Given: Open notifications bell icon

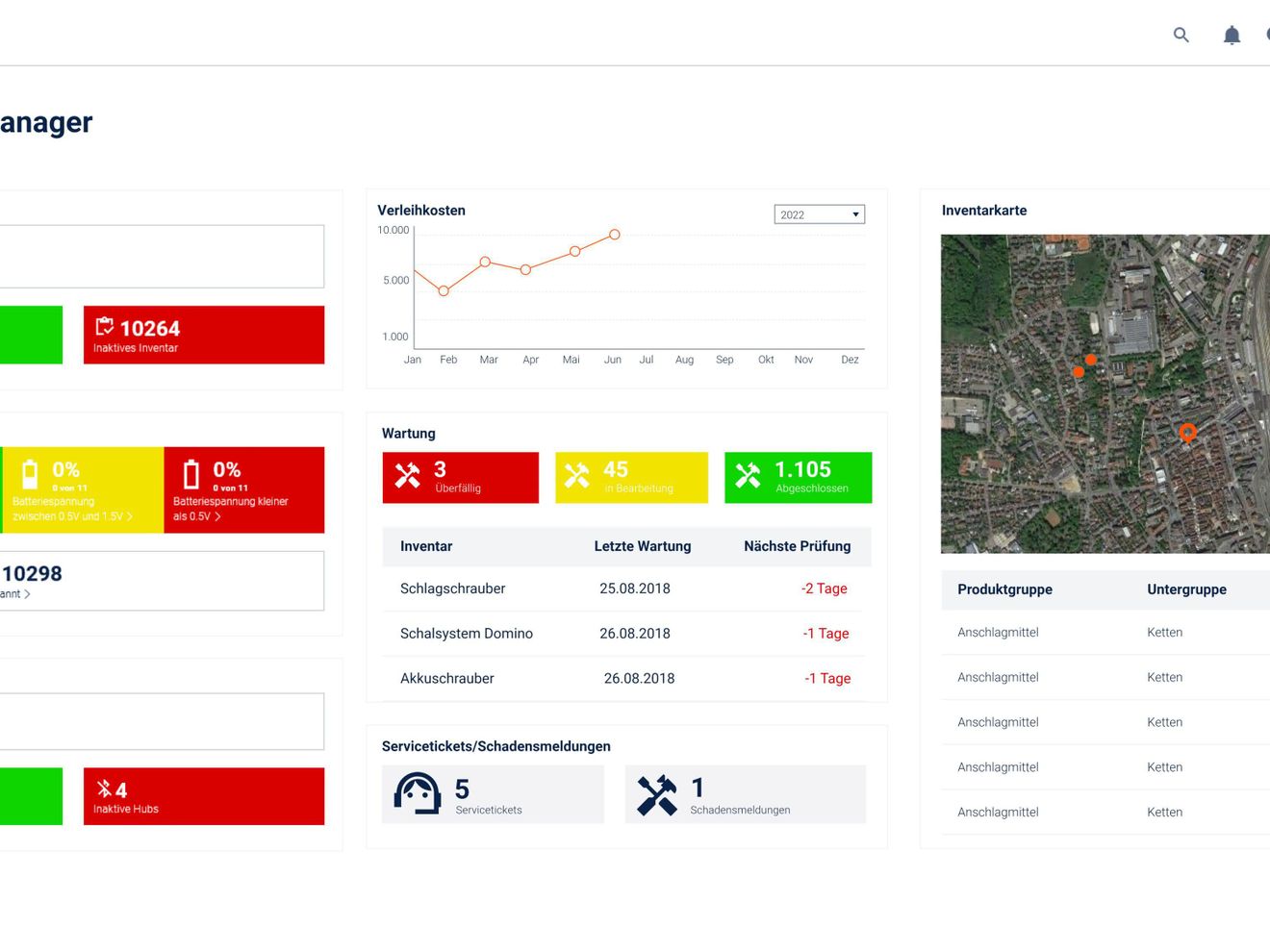Looking at the screenshot, I should [1232, 36].
